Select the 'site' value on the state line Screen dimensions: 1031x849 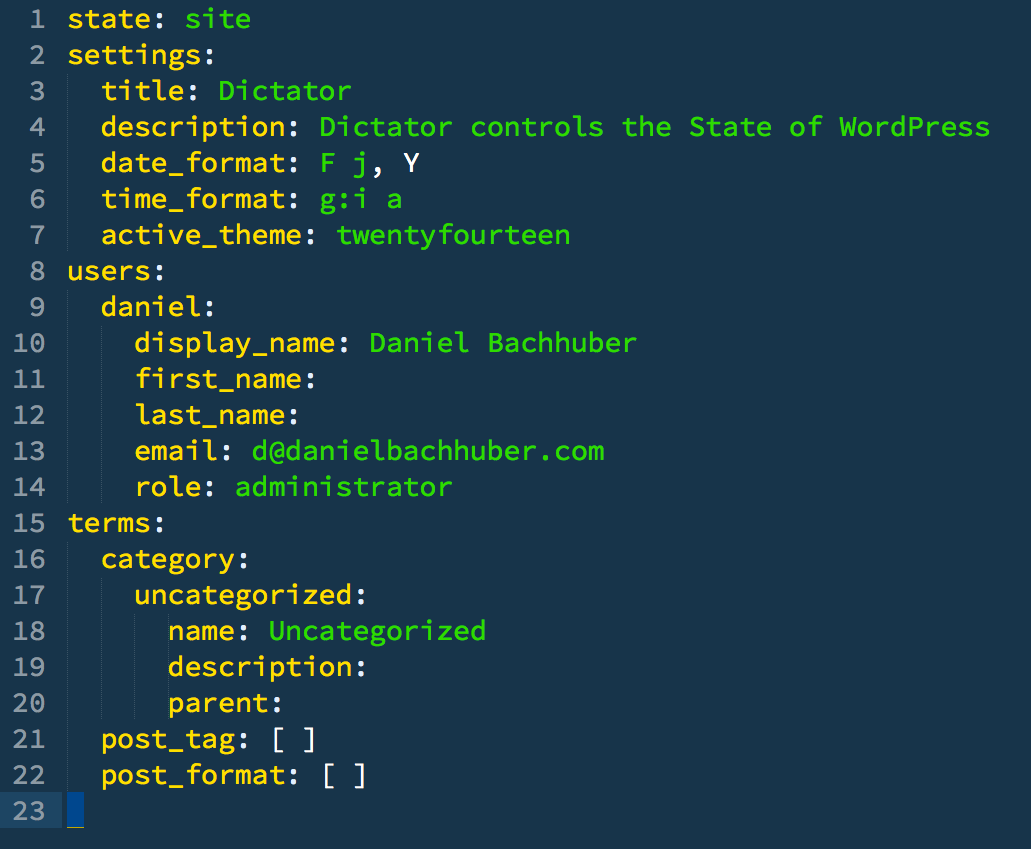[x=218, y=19]
